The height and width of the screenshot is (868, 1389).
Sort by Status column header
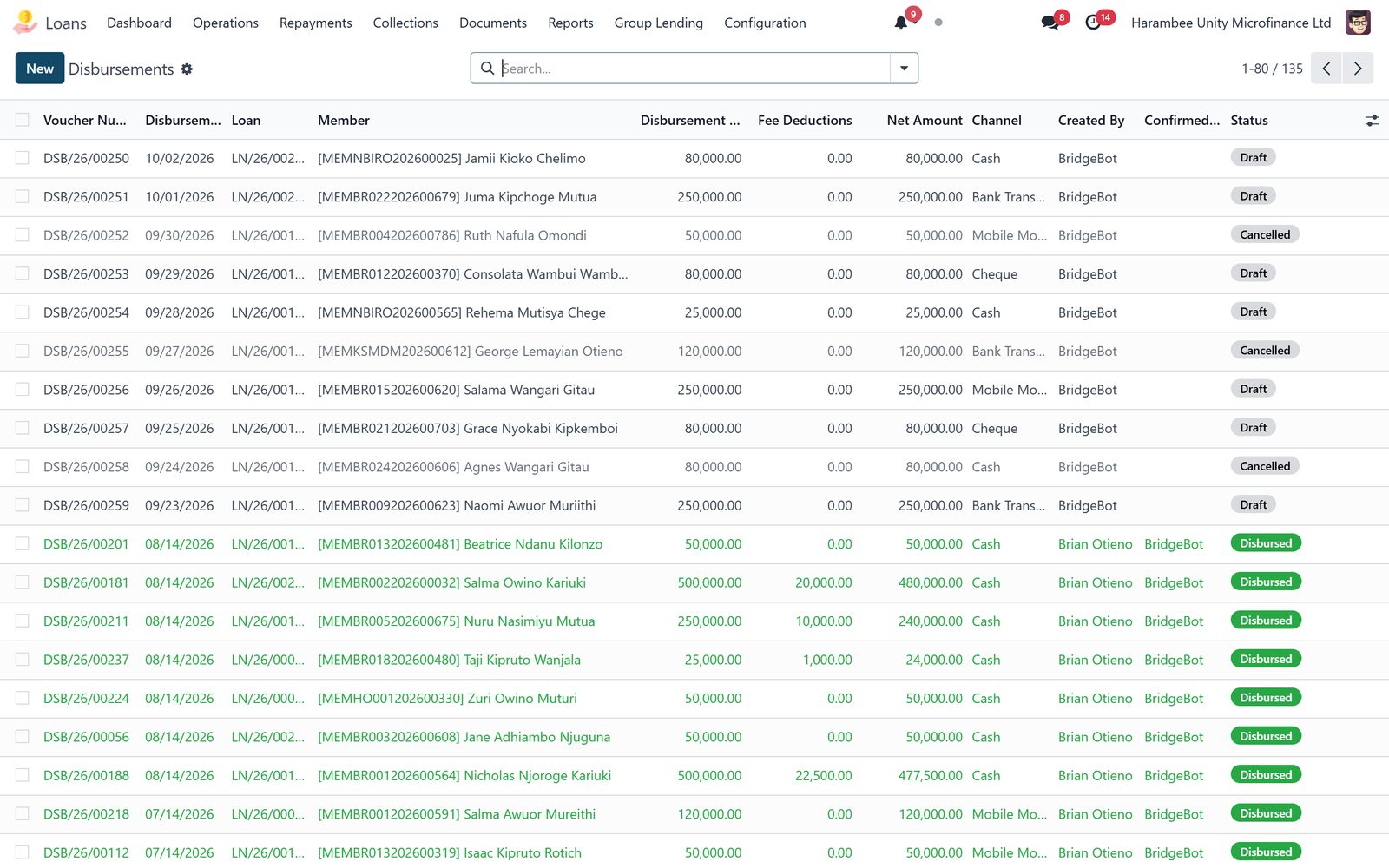[x=1249, y=121]
